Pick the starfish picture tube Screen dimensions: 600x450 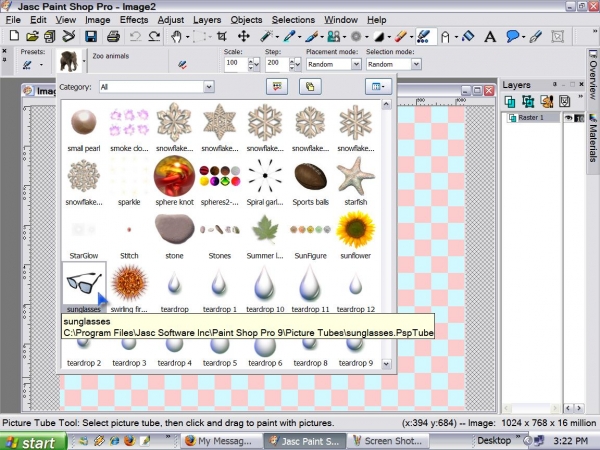coord(355,181)
